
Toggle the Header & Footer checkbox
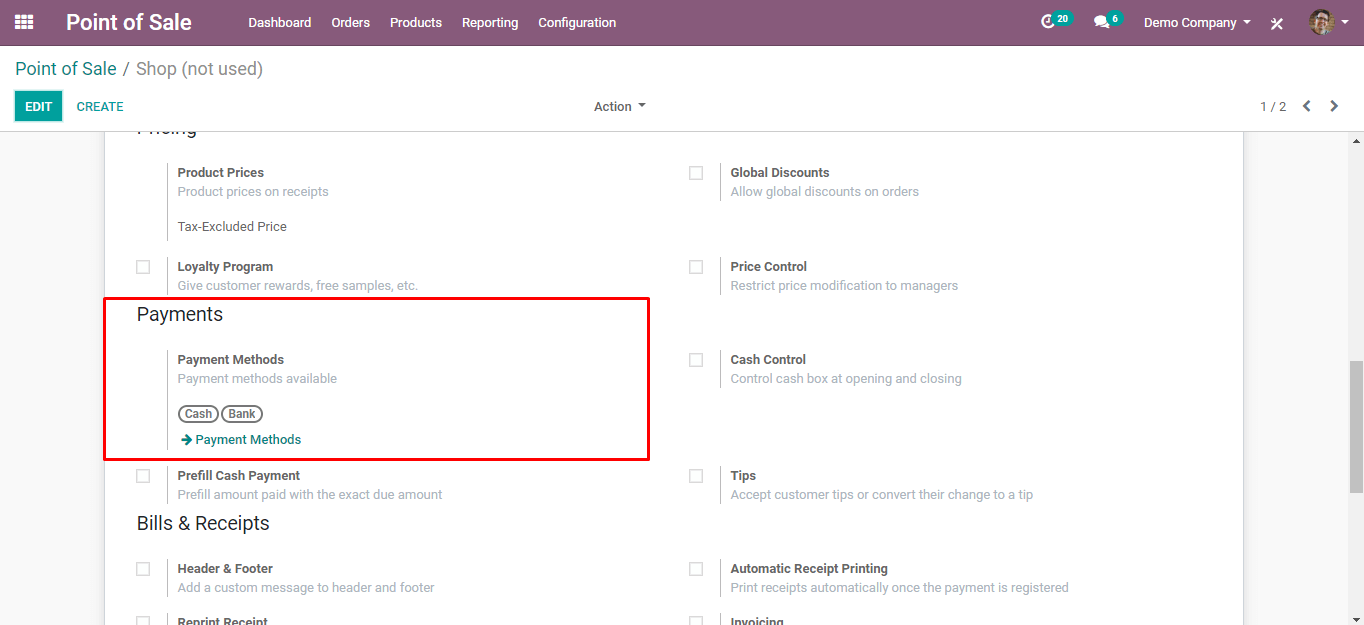(x=143, y=569)
